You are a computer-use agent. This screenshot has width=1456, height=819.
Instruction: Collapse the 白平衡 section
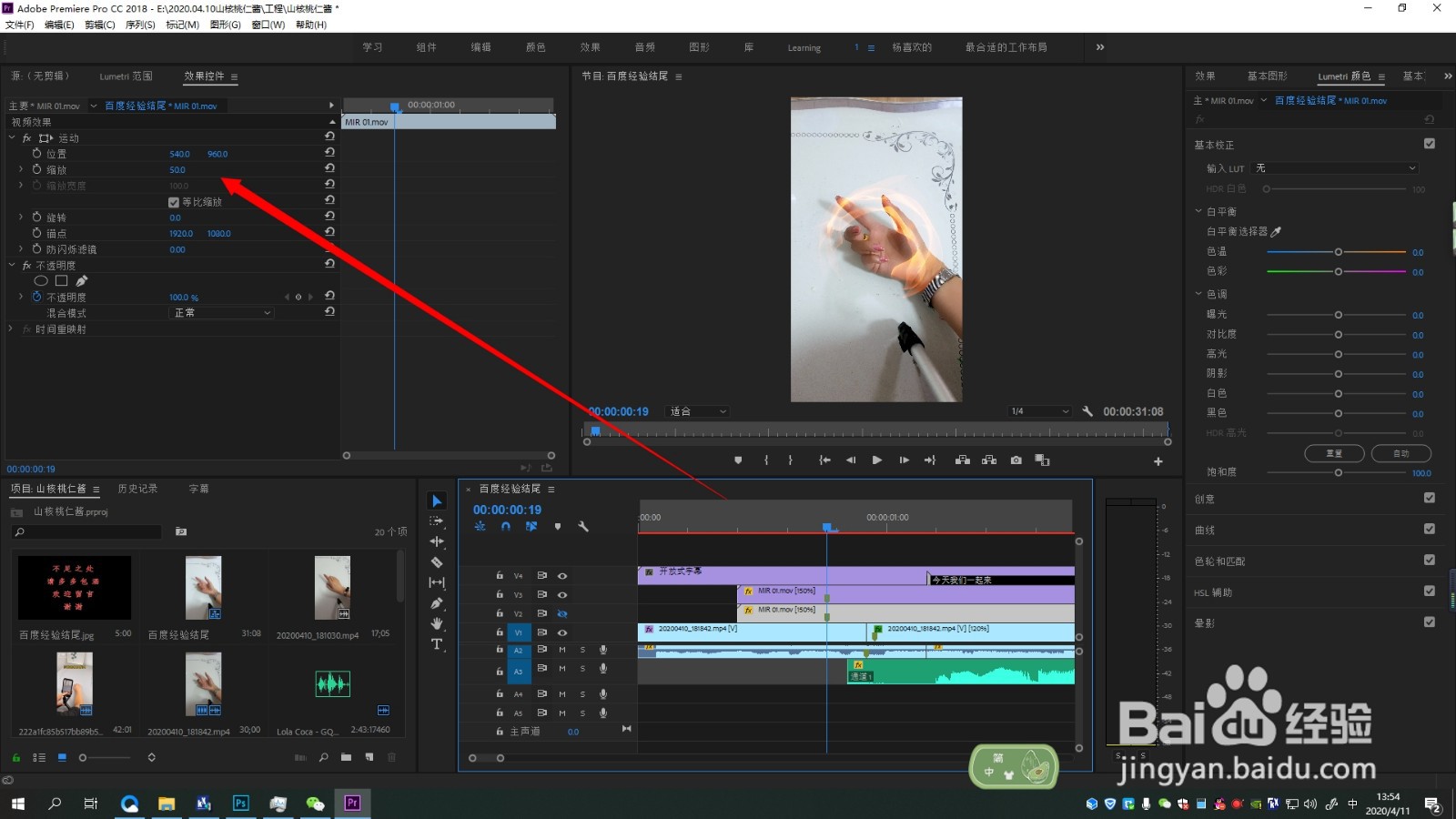click(1198, 211)
